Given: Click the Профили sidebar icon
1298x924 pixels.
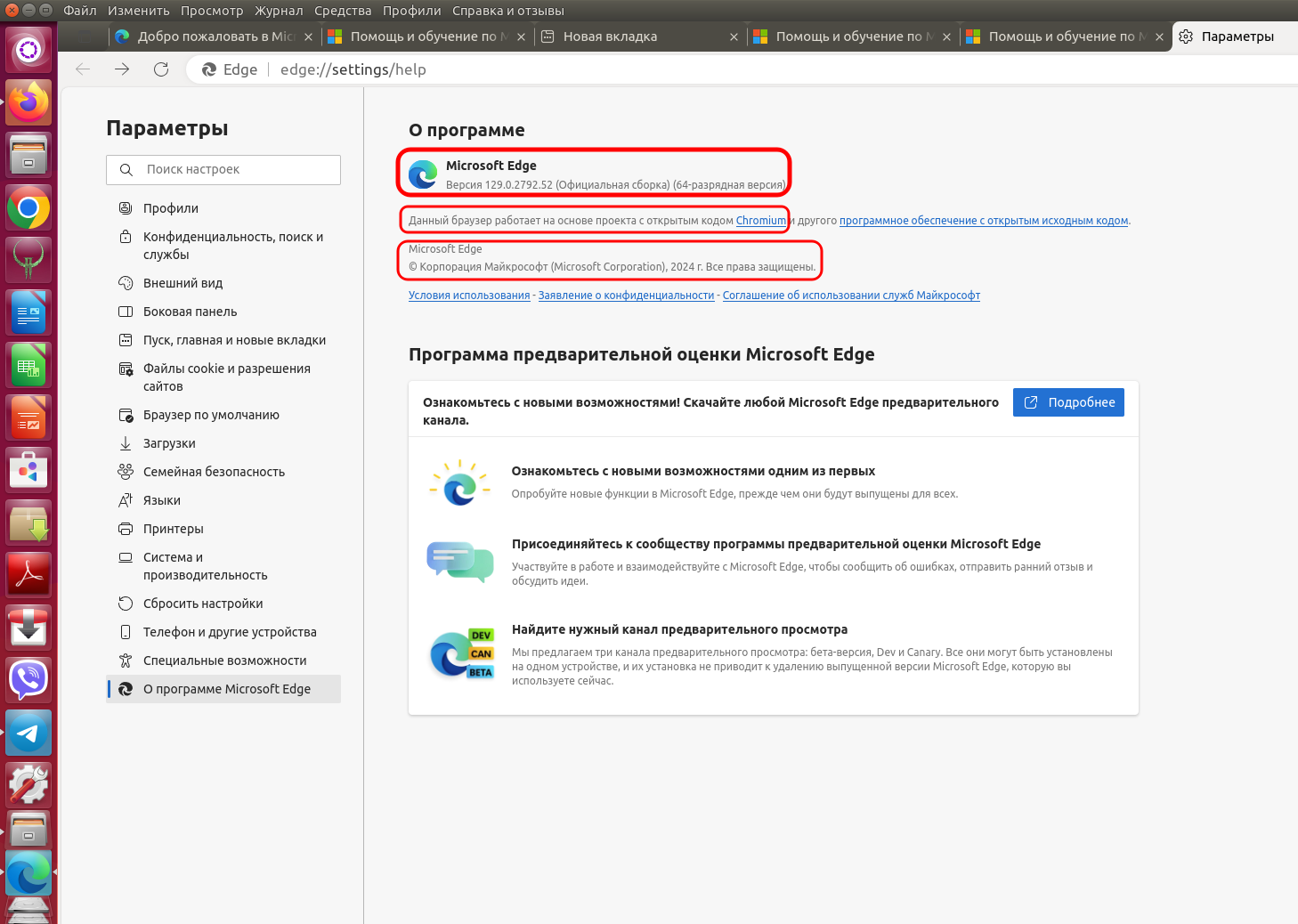Looking at the screenshot, I should [x=126, y=208].
